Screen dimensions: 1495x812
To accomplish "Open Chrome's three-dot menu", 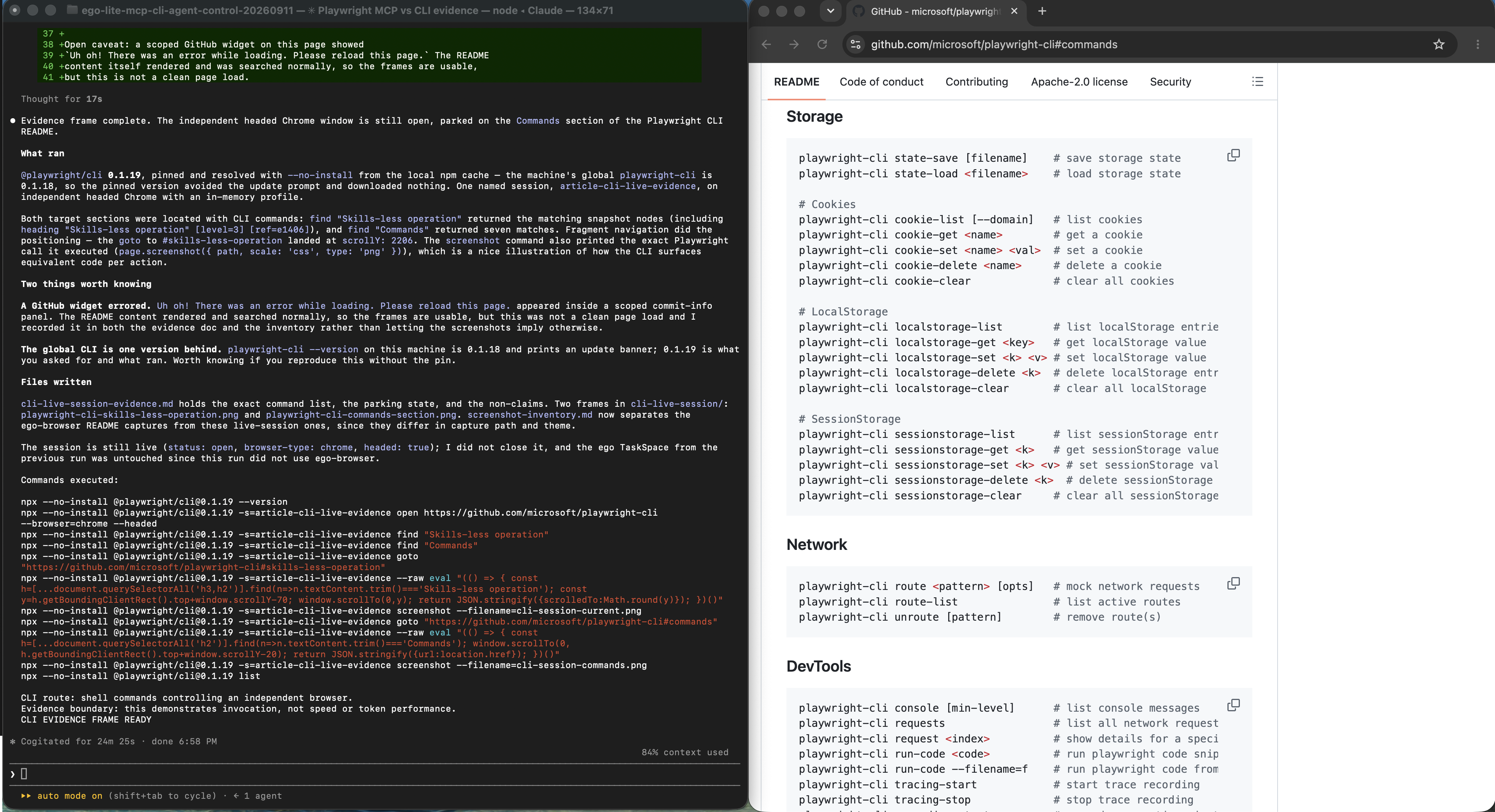I will tap(1477, 45).
